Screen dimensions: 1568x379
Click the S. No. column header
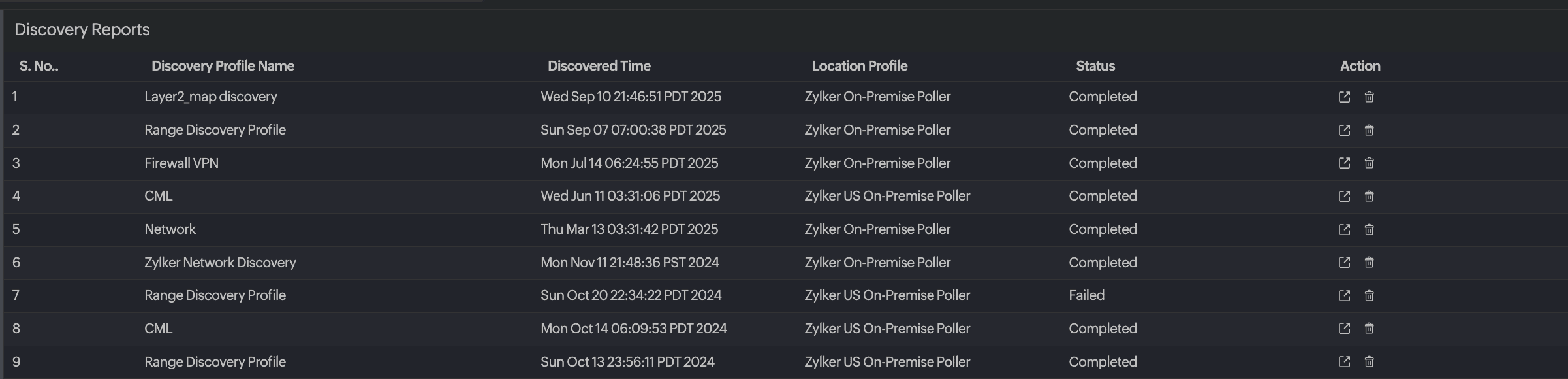pos(39,66)
